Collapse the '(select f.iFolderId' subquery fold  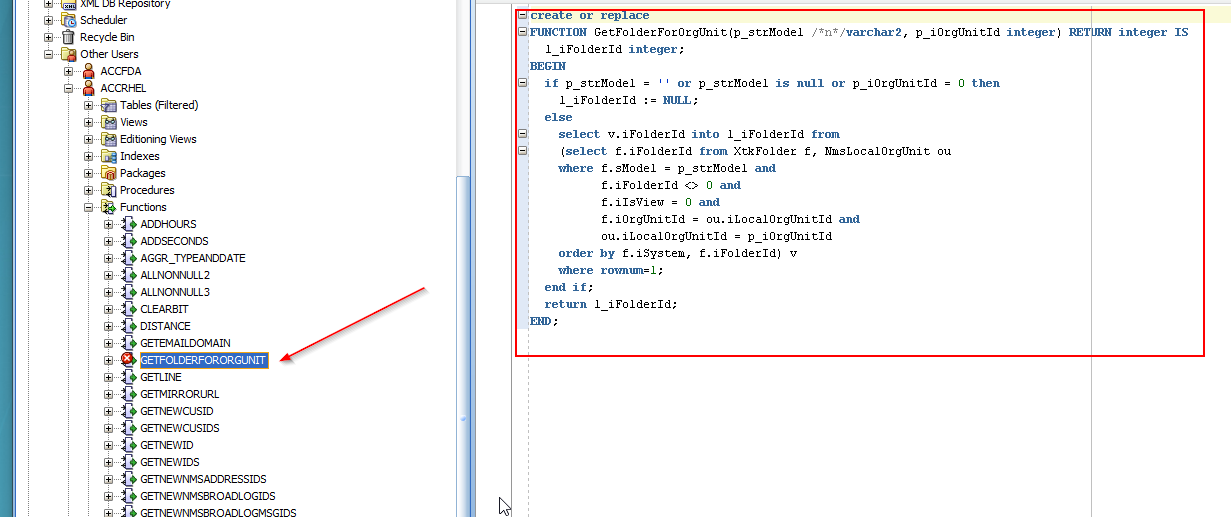click(522, 151)
